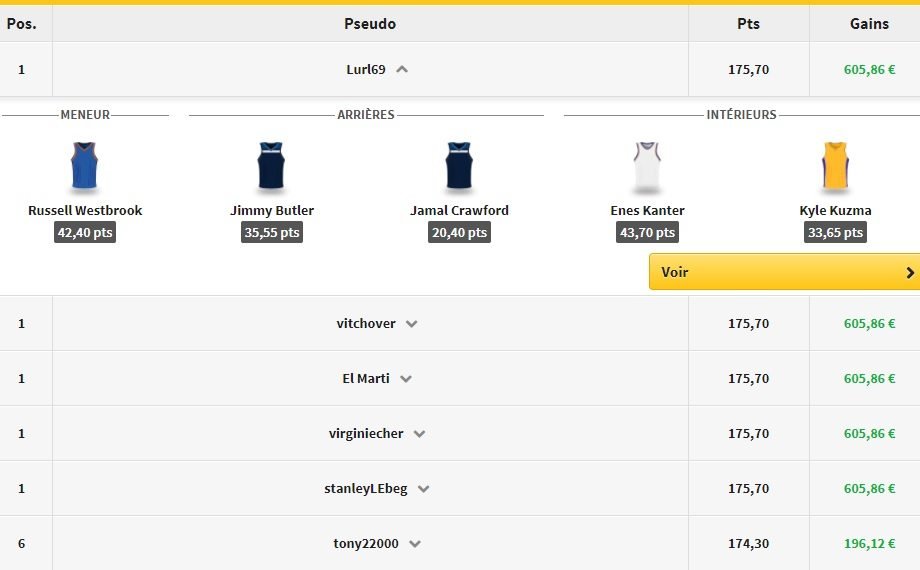The height and width of the screenshot is (570, 920).
Task: Click tony22000's 196,12 € gains value
Action: 869,544
